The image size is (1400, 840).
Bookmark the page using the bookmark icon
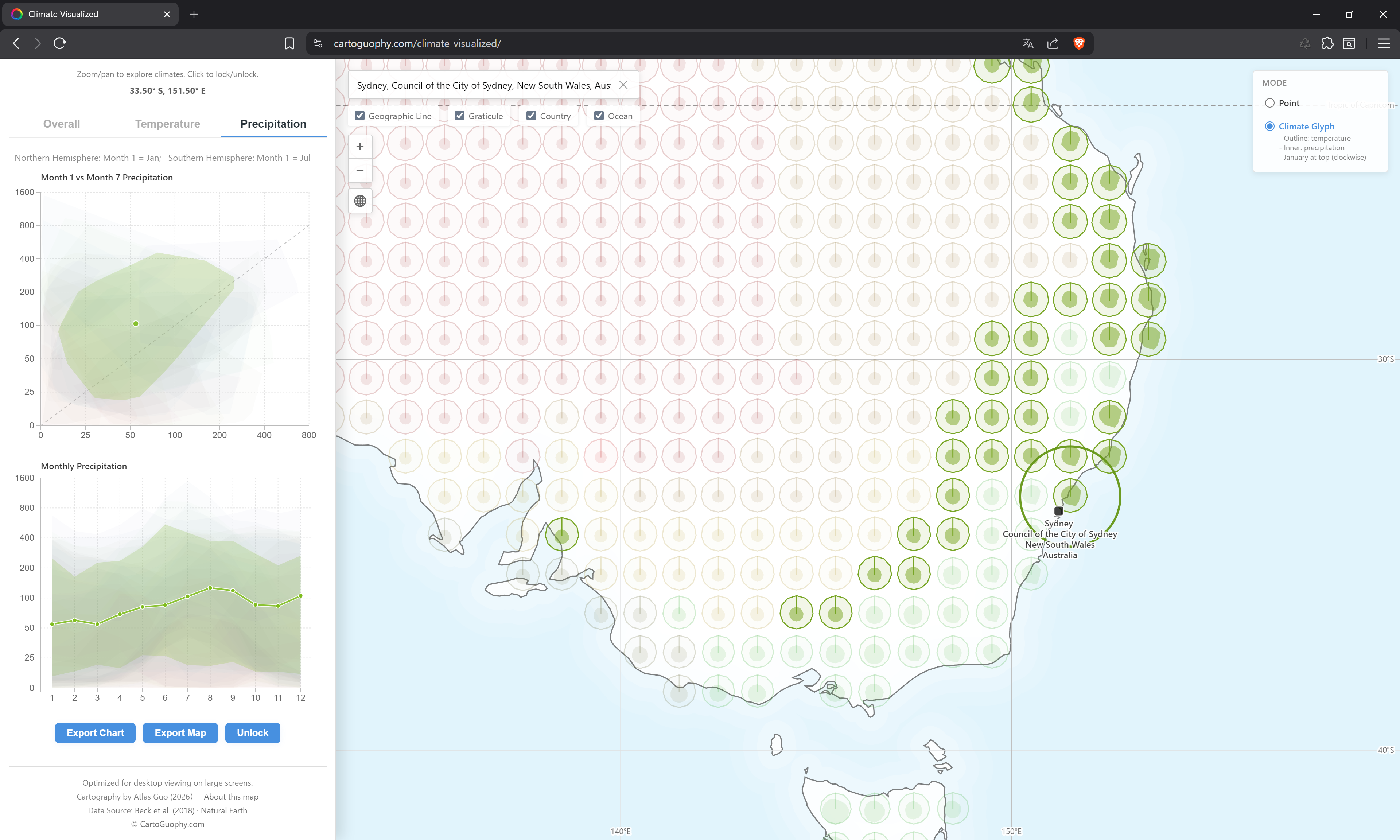289,43
